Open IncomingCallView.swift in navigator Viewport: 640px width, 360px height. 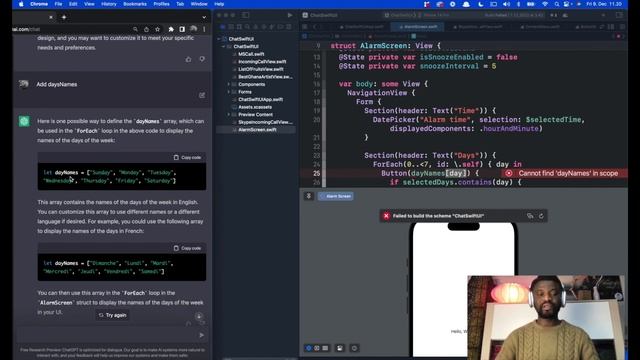coord(262,62)
